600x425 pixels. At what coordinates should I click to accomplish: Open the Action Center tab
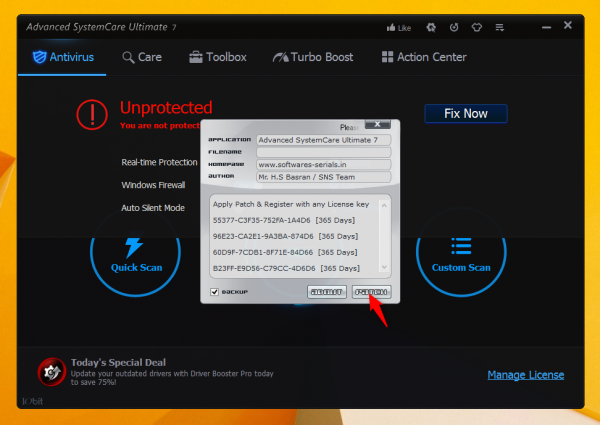[424, 57]
